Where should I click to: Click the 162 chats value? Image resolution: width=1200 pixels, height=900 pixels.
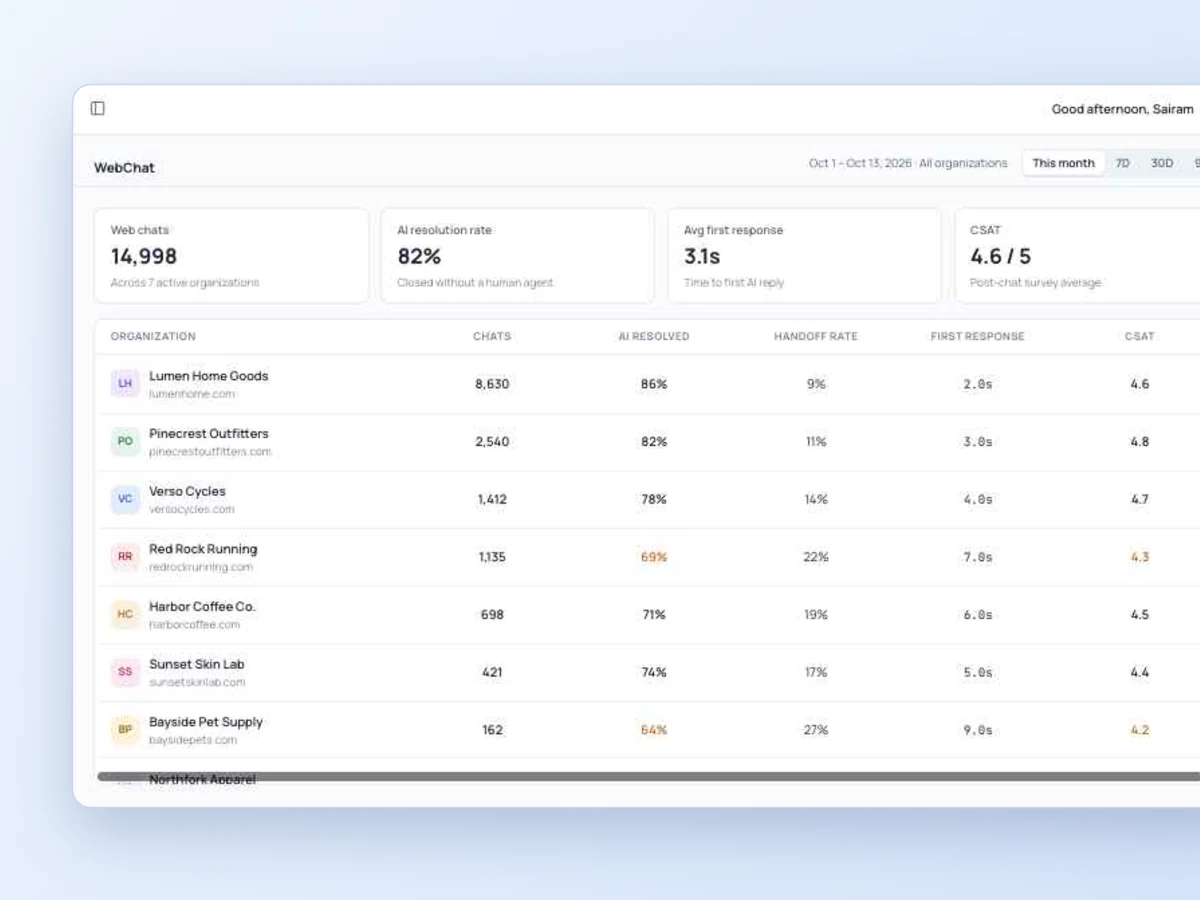492,730
